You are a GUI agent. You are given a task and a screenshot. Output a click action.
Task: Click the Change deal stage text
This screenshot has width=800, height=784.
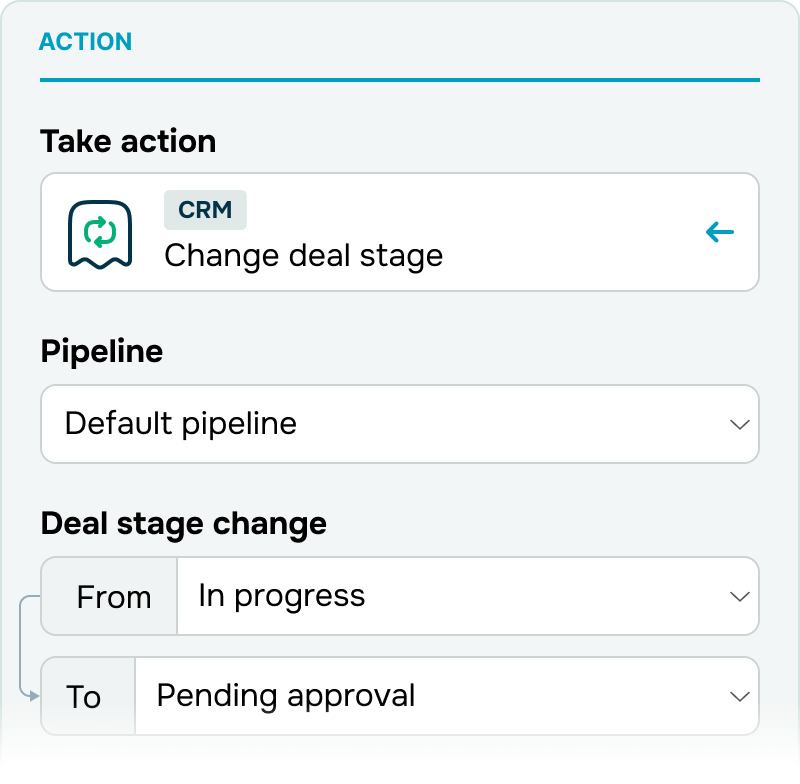coord(304,256)
